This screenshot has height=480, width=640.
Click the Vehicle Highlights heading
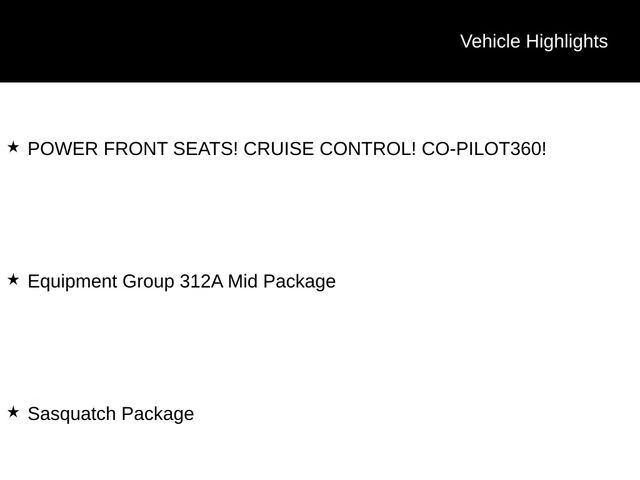533,41
